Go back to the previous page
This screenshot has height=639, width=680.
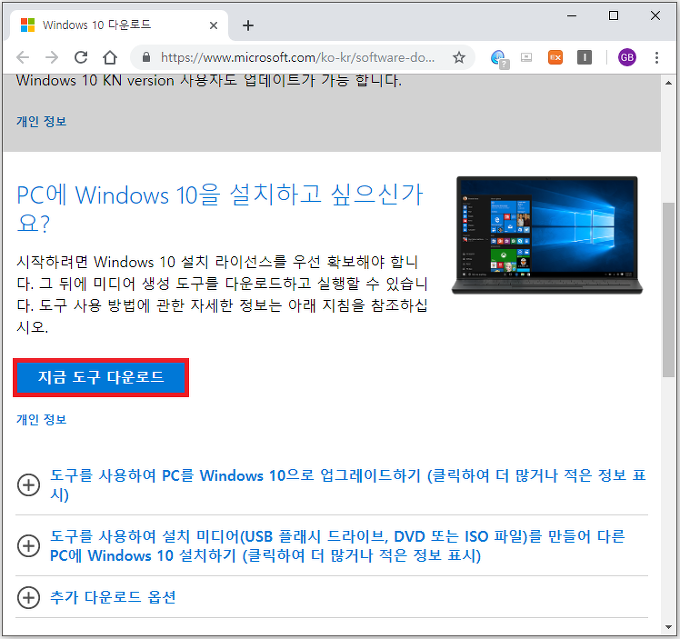click(22, 57)
